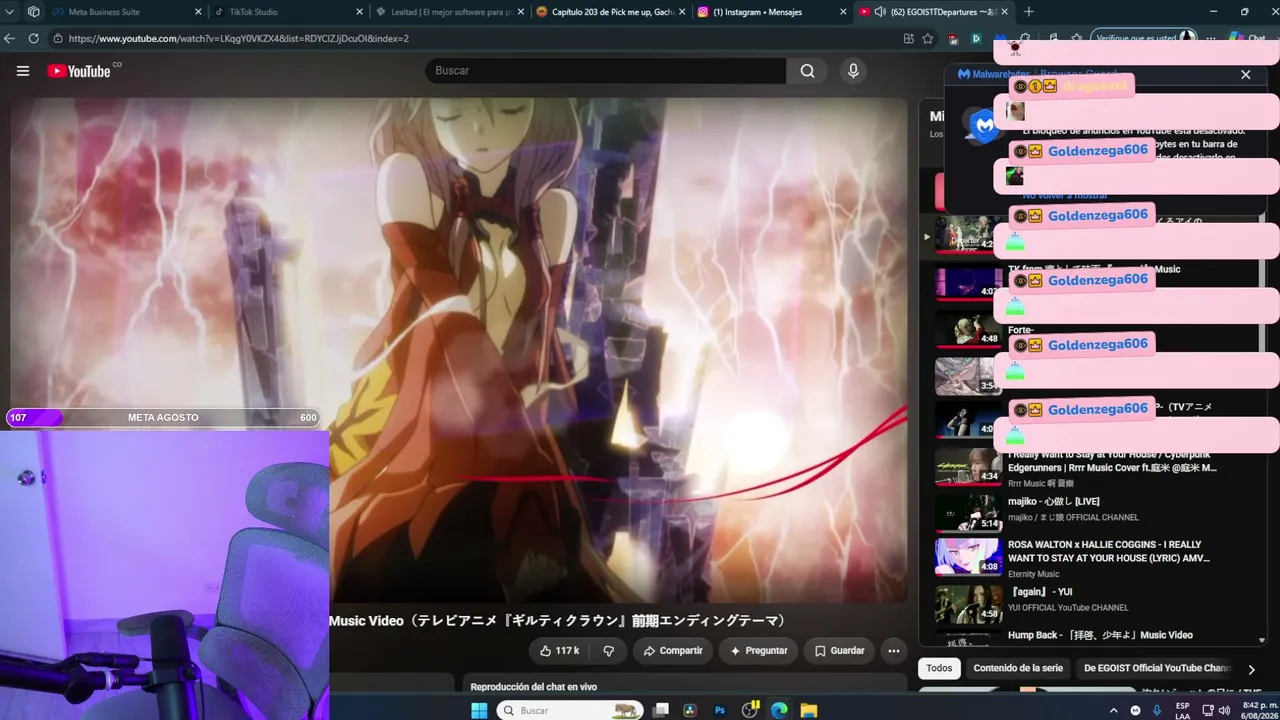Select the Contenido de la serie chip
The width and height of the screenshot is (1280, 720).
tap(1018, 668)
